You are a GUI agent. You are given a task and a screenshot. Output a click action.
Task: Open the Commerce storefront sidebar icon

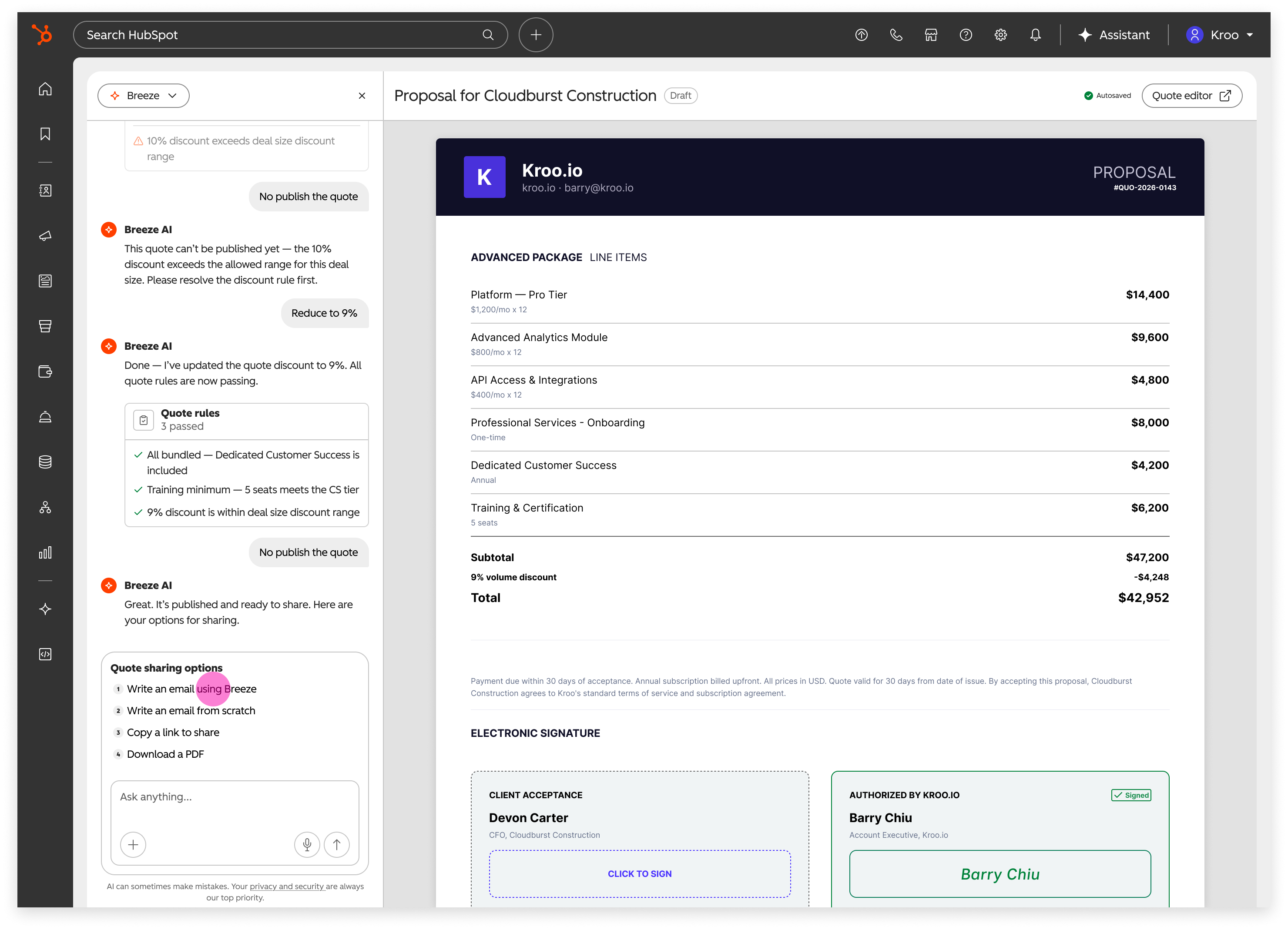[x=45, y=326]
